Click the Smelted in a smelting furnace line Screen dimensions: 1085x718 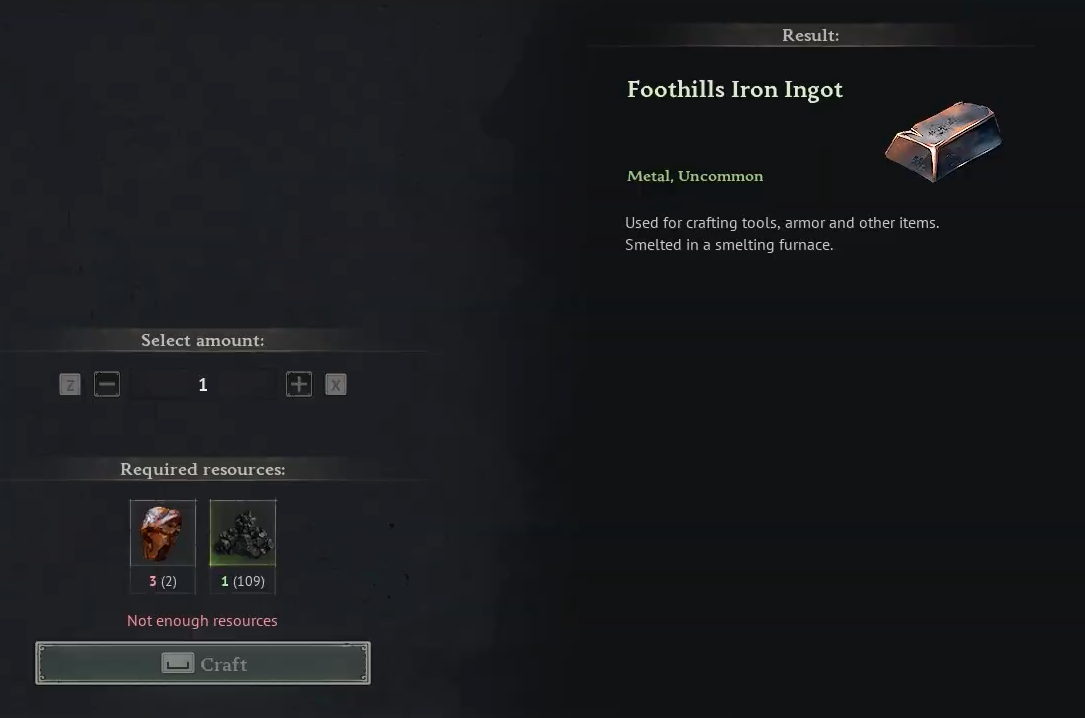[x=729, y=245]
